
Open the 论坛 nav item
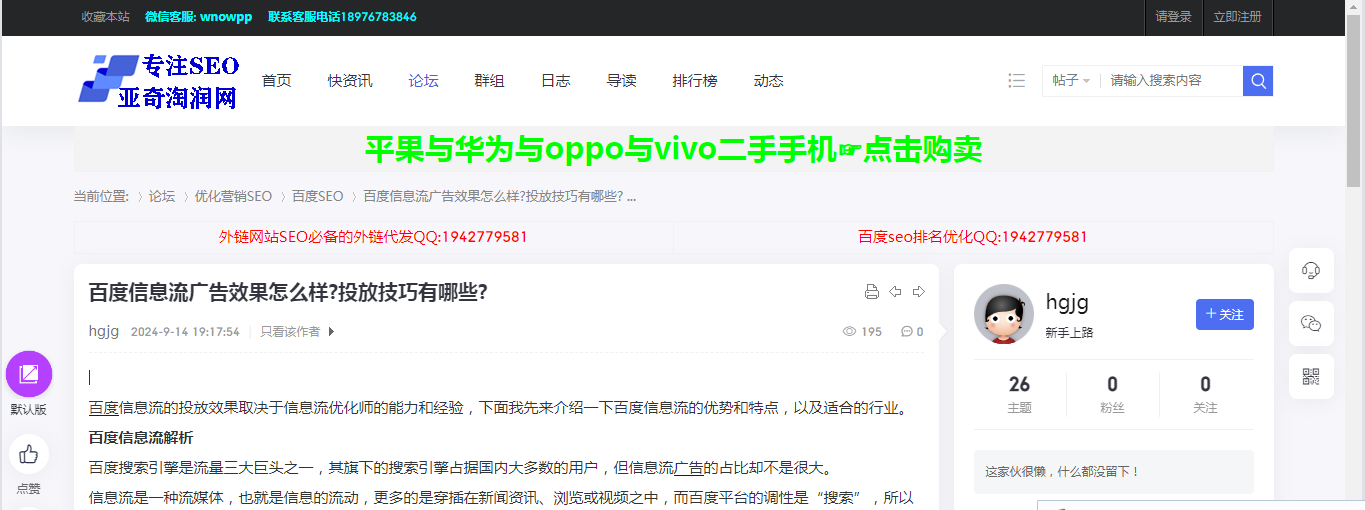pyautogui.click(x=424, y=81)
